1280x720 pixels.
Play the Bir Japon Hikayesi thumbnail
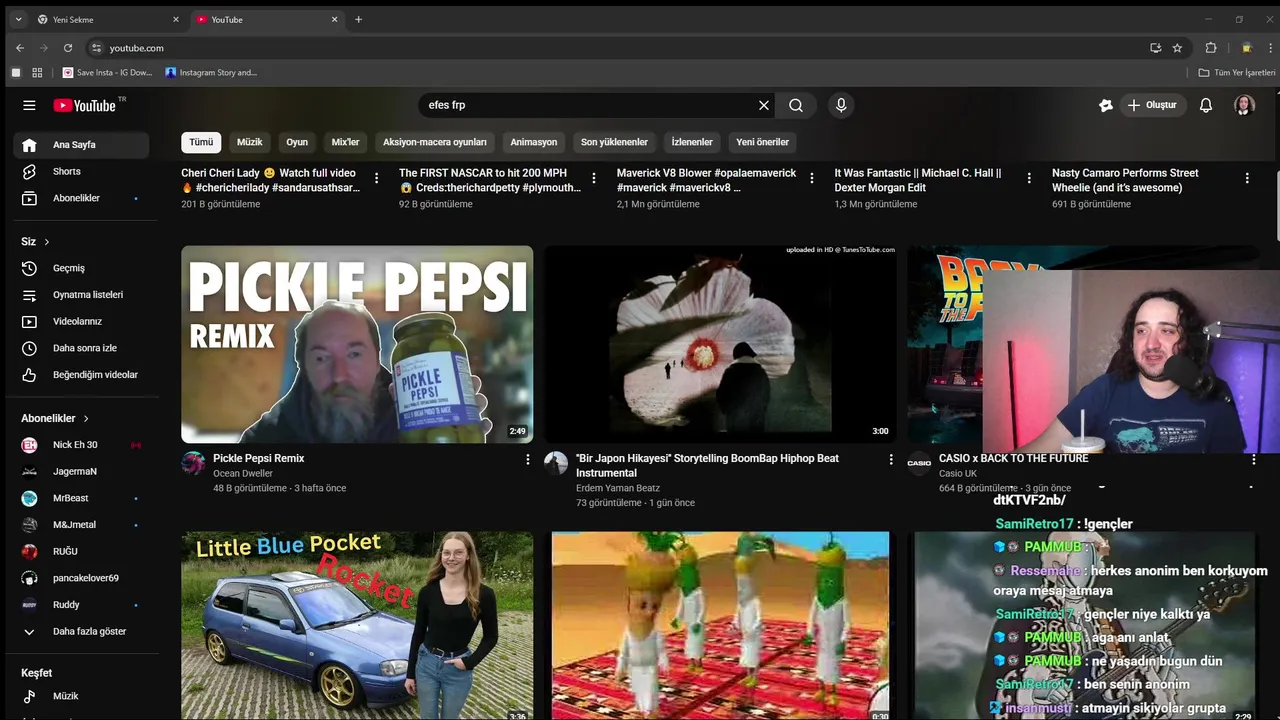tap(720, 344)
